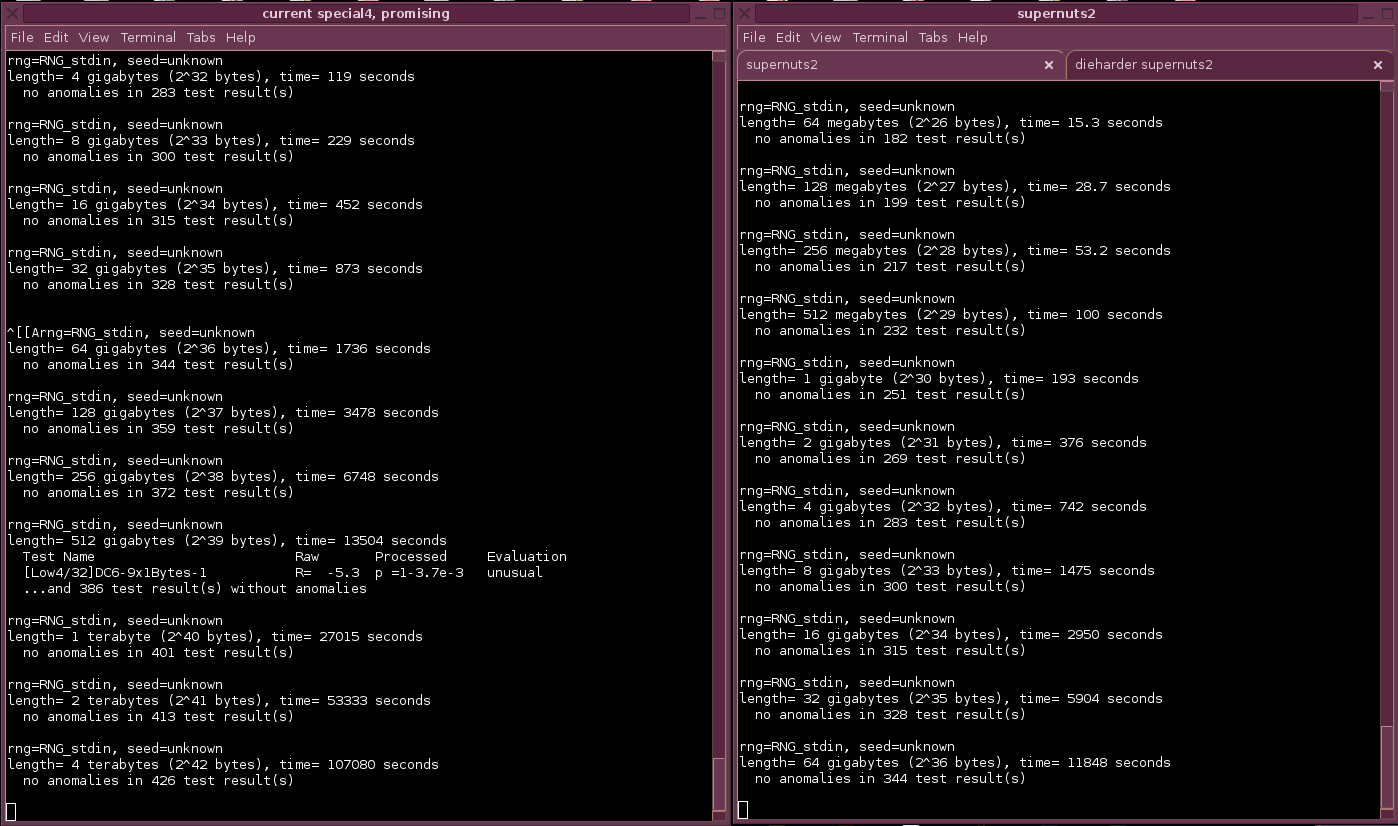Viewport: 1398px width, 826px height.
Task: Open window menu icon of current special4 window
Action: pyautogui.click(x=12, y=13)
